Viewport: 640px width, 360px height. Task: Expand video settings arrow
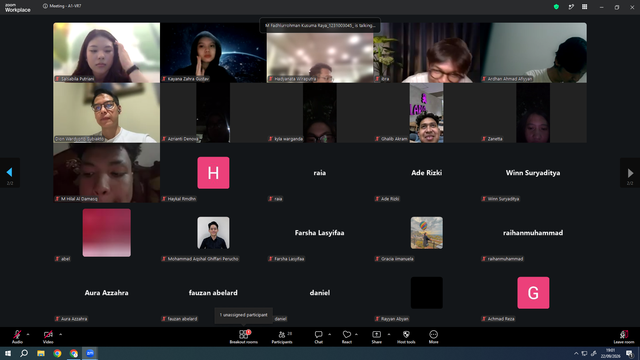[60, 334]
